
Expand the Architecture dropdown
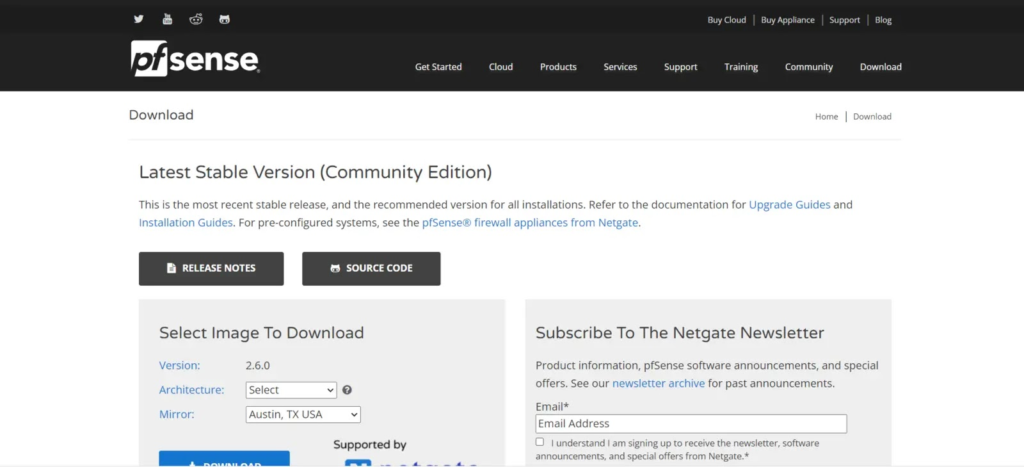[291, 390]
